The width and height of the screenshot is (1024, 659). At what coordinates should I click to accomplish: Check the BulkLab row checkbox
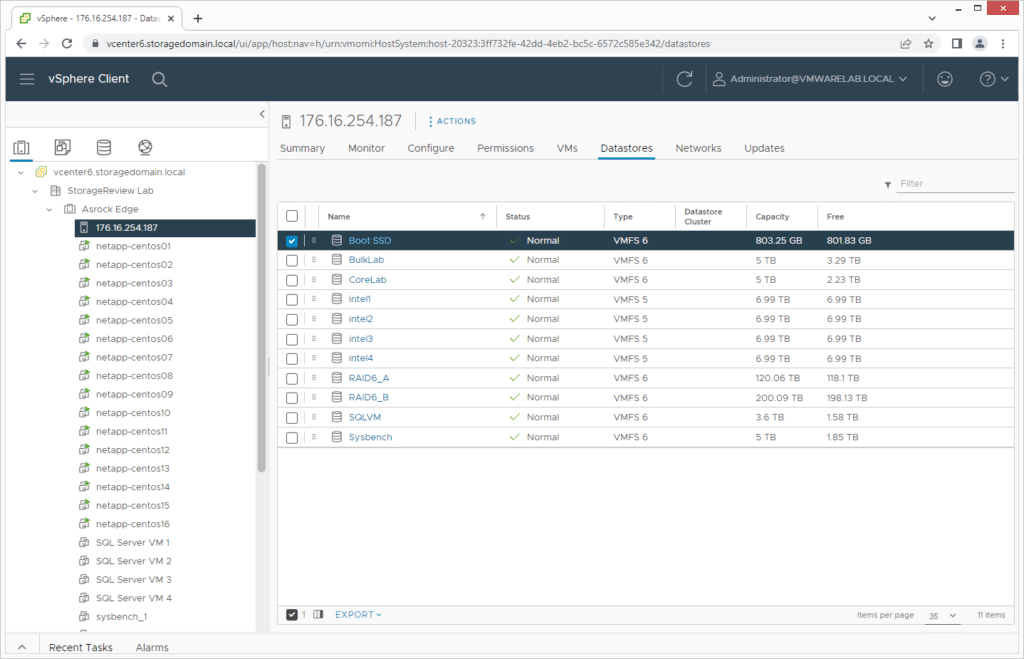292,261
